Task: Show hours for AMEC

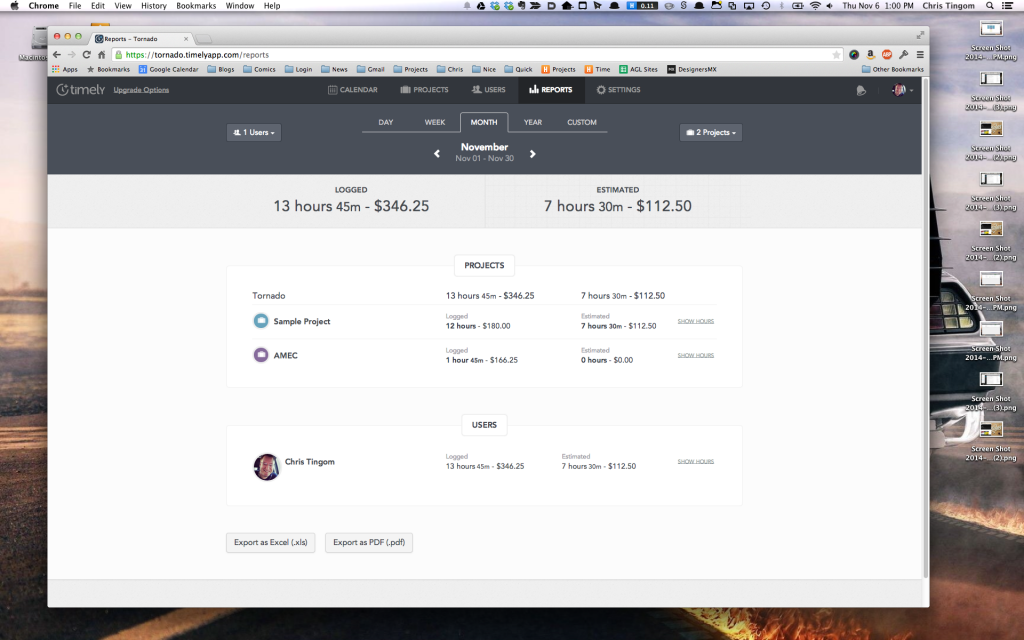Action: click(696, 355)
